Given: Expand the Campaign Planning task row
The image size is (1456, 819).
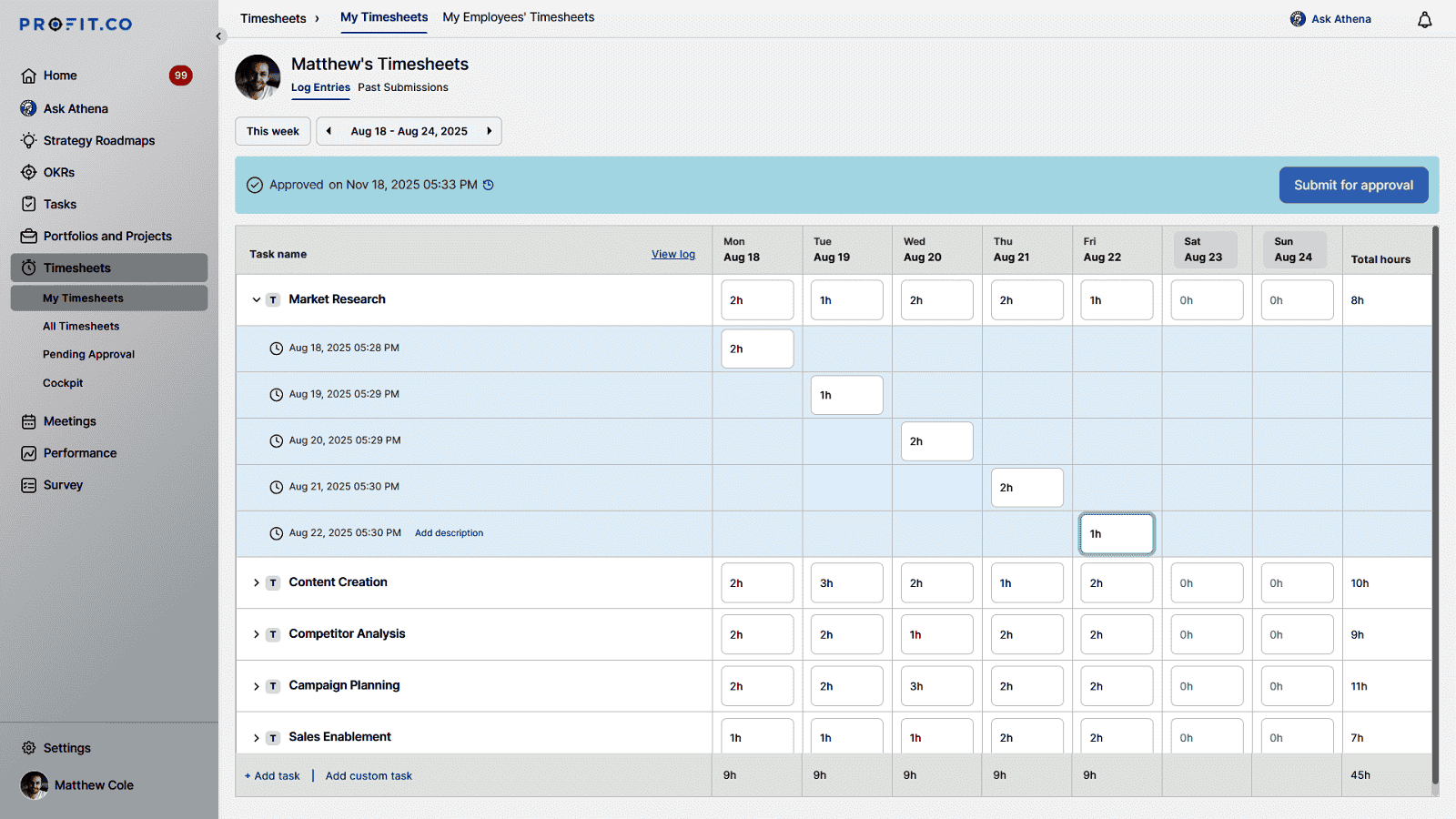Looking at the screenshot, I should click(x=257, y=686).
